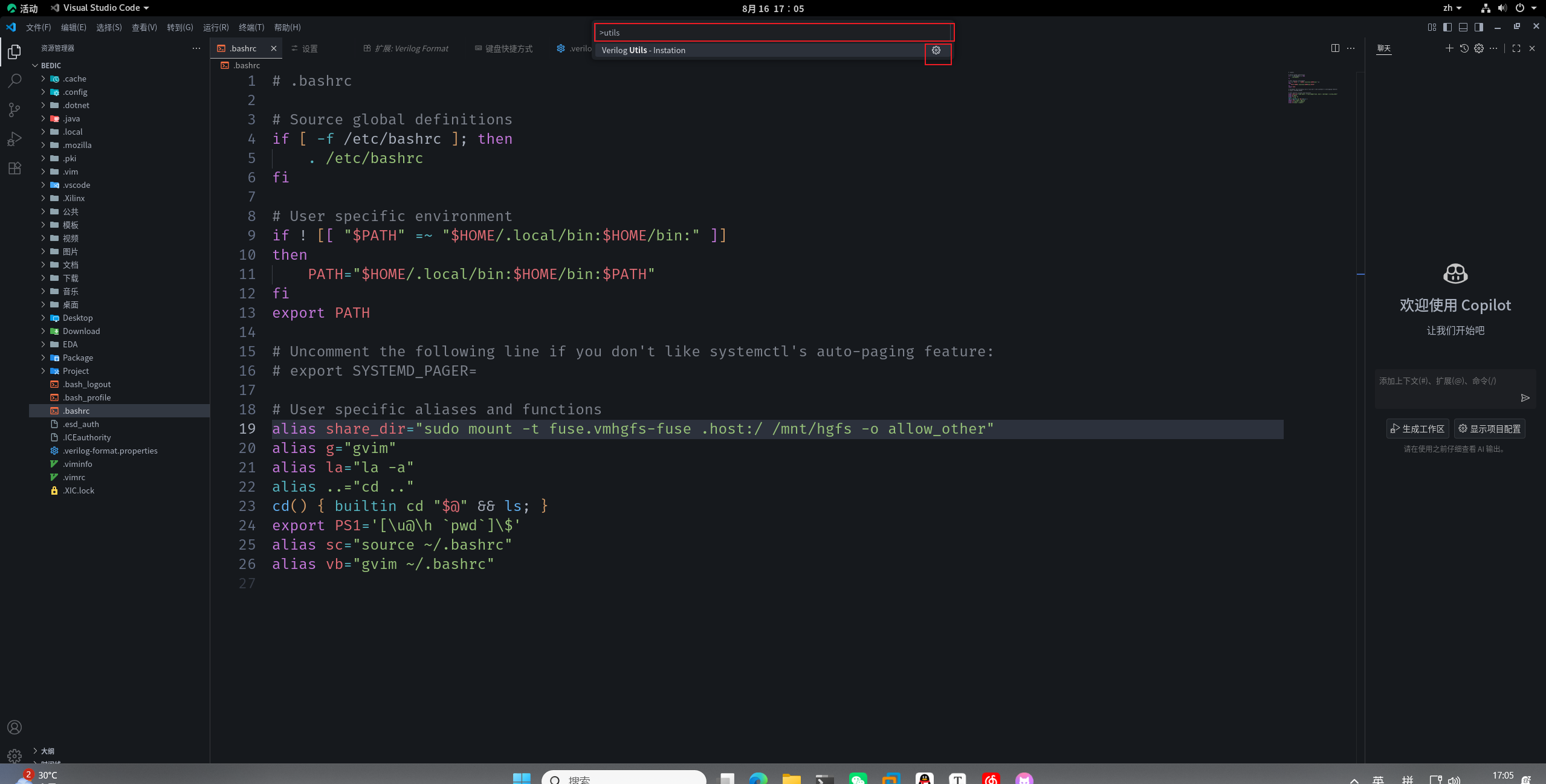The height and width of the screenshot is (784, 1546).
Task: Show Copilot chat history
Action: pos(1464,48)
